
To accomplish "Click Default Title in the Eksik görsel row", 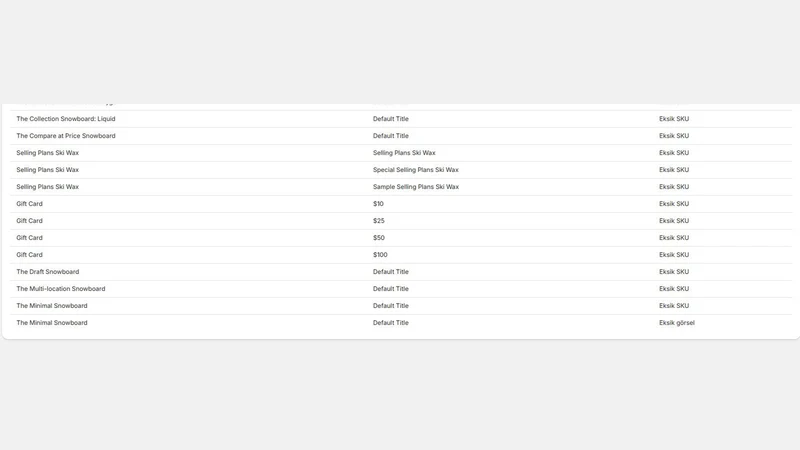I will pyautogui.click(x=391, y=323).
